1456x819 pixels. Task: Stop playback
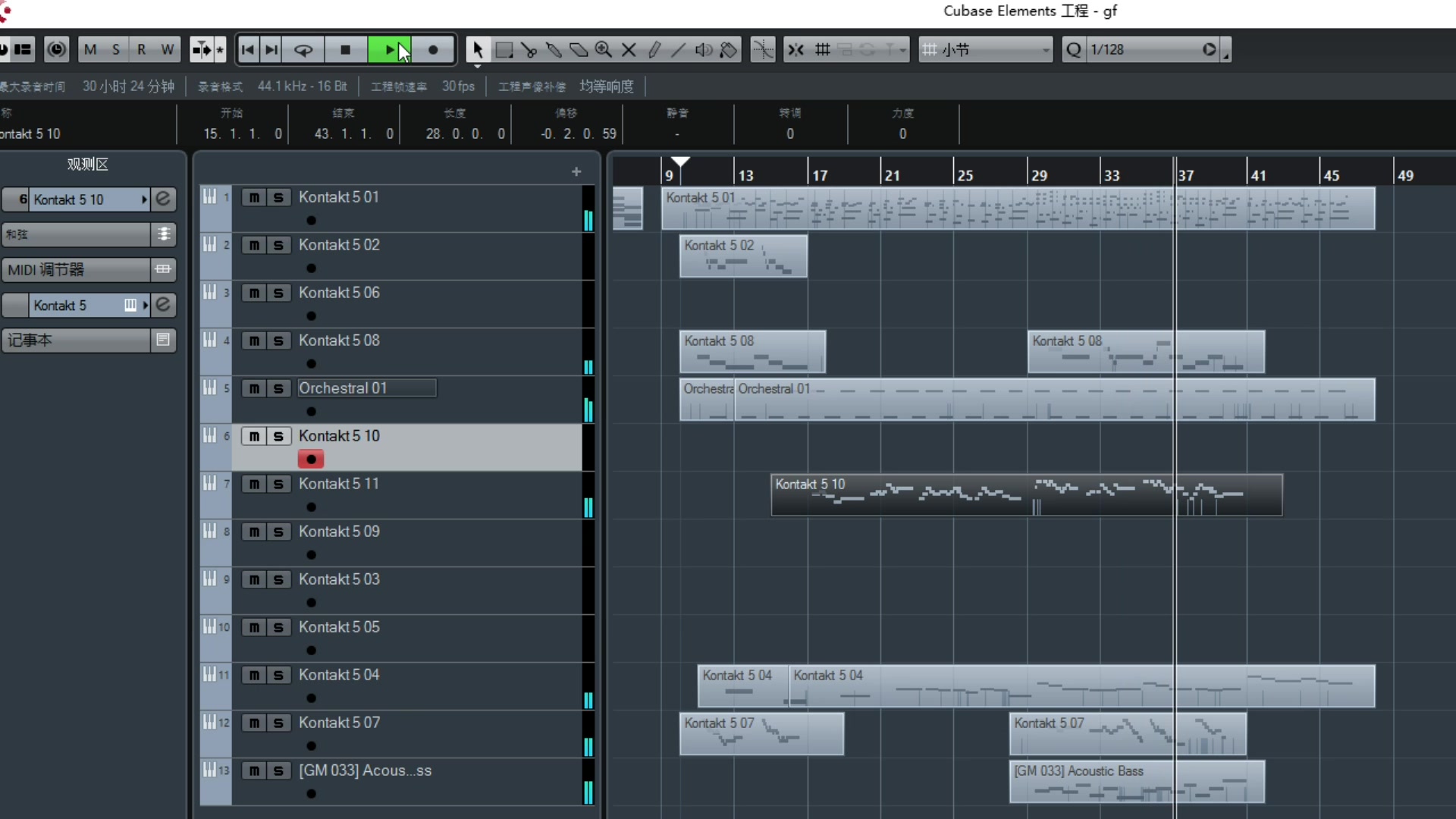(x=346, y=50)
